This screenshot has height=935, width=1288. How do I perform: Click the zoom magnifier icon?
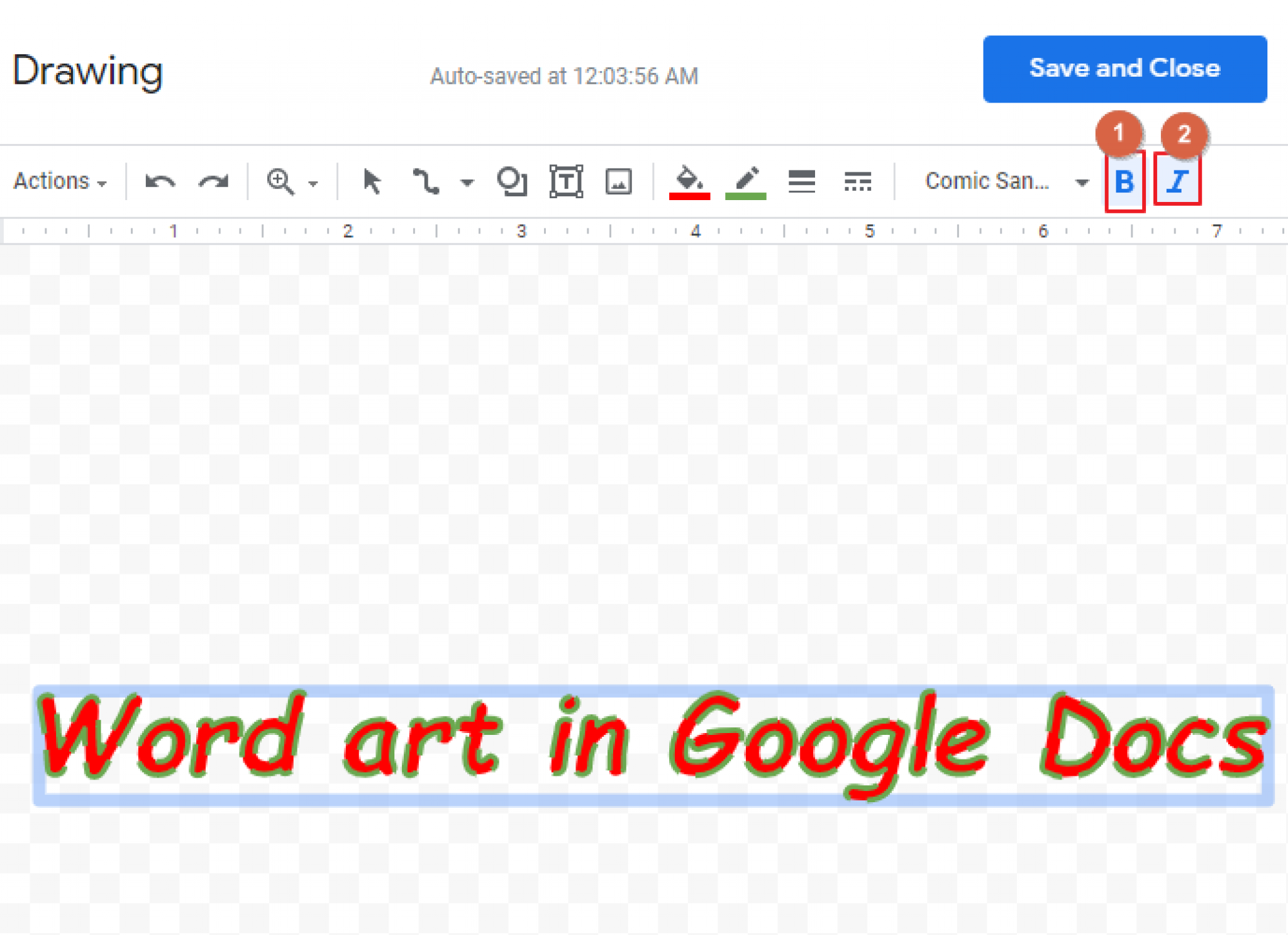(280, 182)
